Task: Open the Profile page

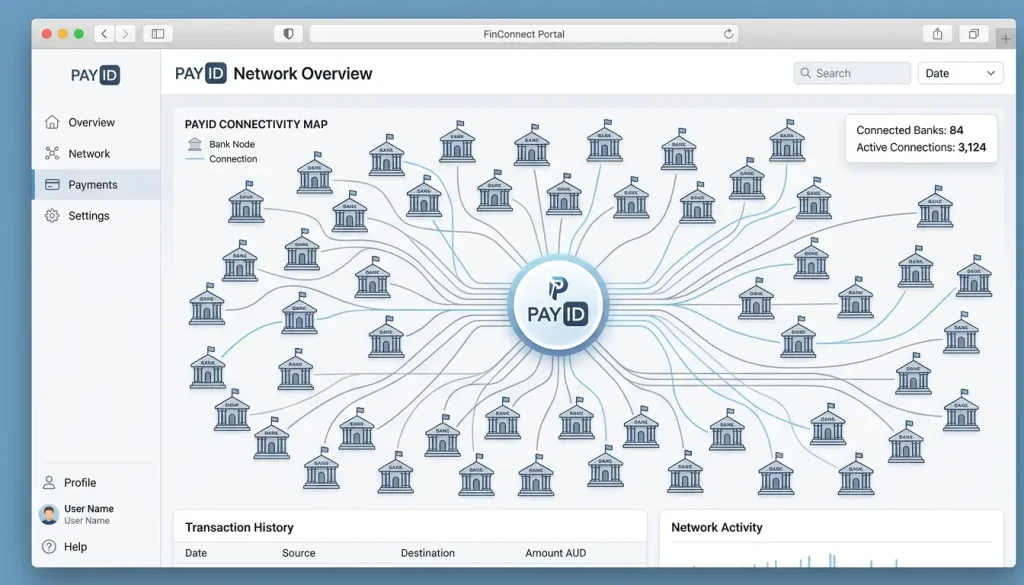Action: click(80, 482)
